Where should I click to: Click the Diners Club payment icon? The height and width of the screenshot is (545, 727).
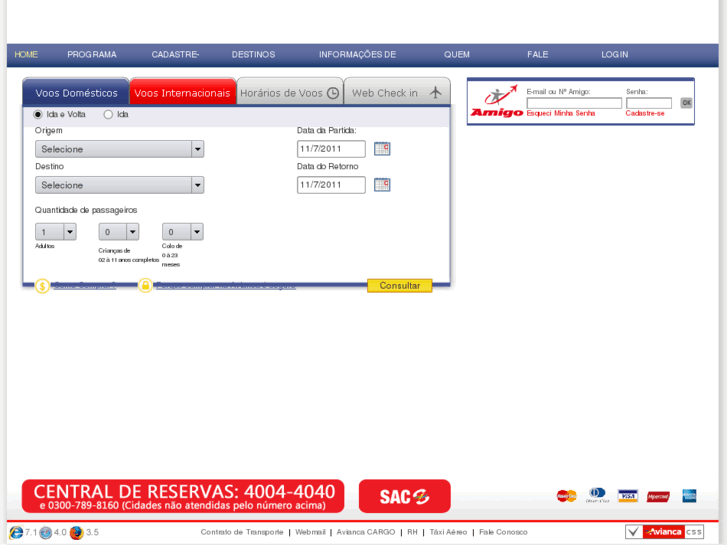597,495
